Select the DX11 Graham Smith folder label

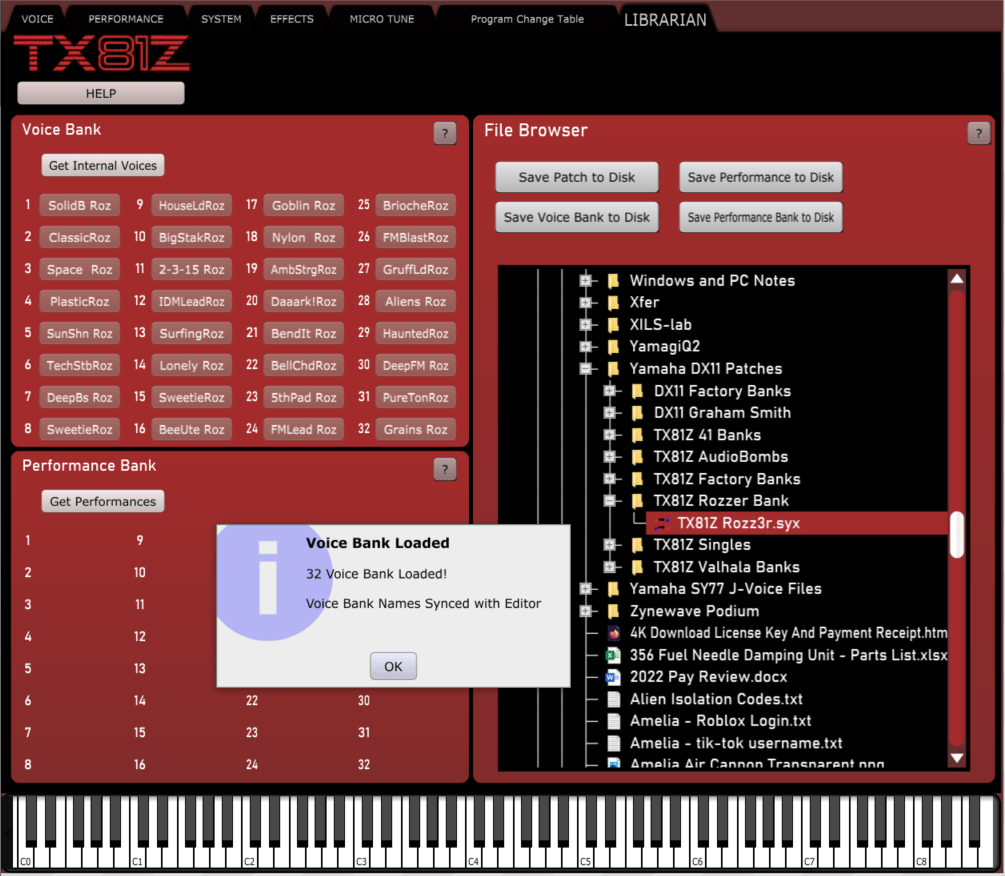coord(722,413)
